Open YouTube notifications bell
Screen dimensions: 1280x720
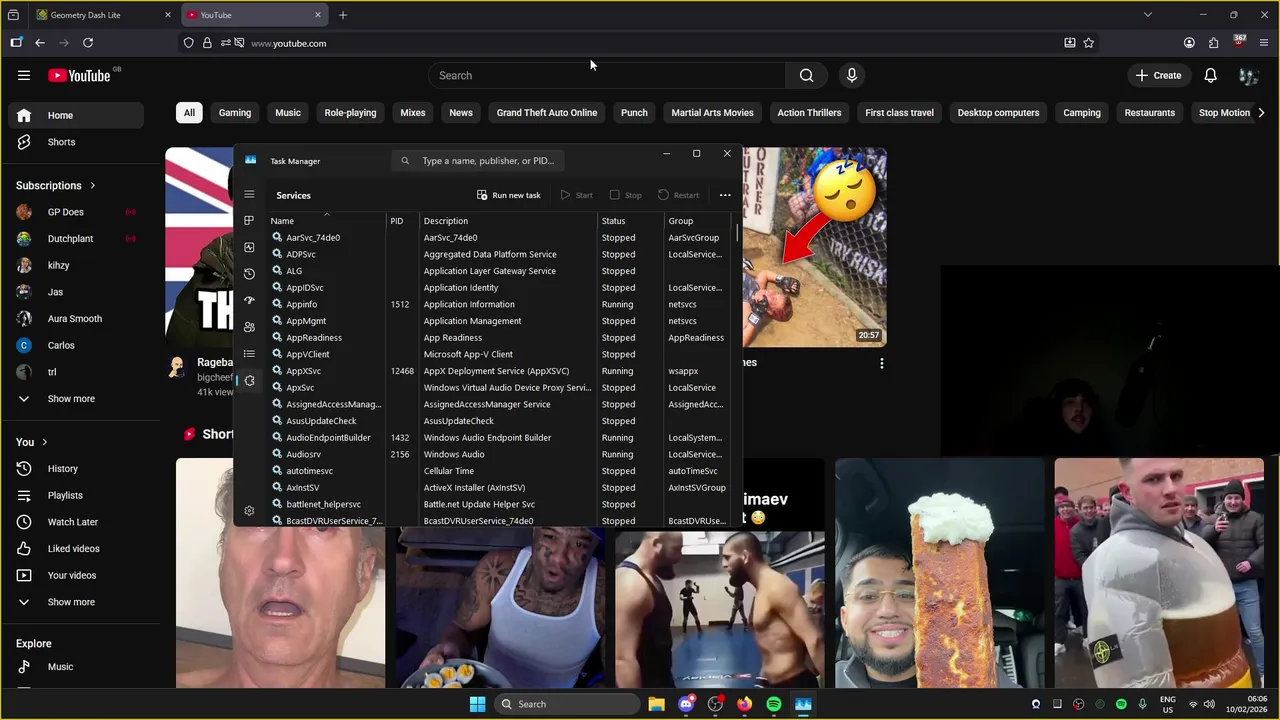pyautogui.click(x=1210, y=75)
